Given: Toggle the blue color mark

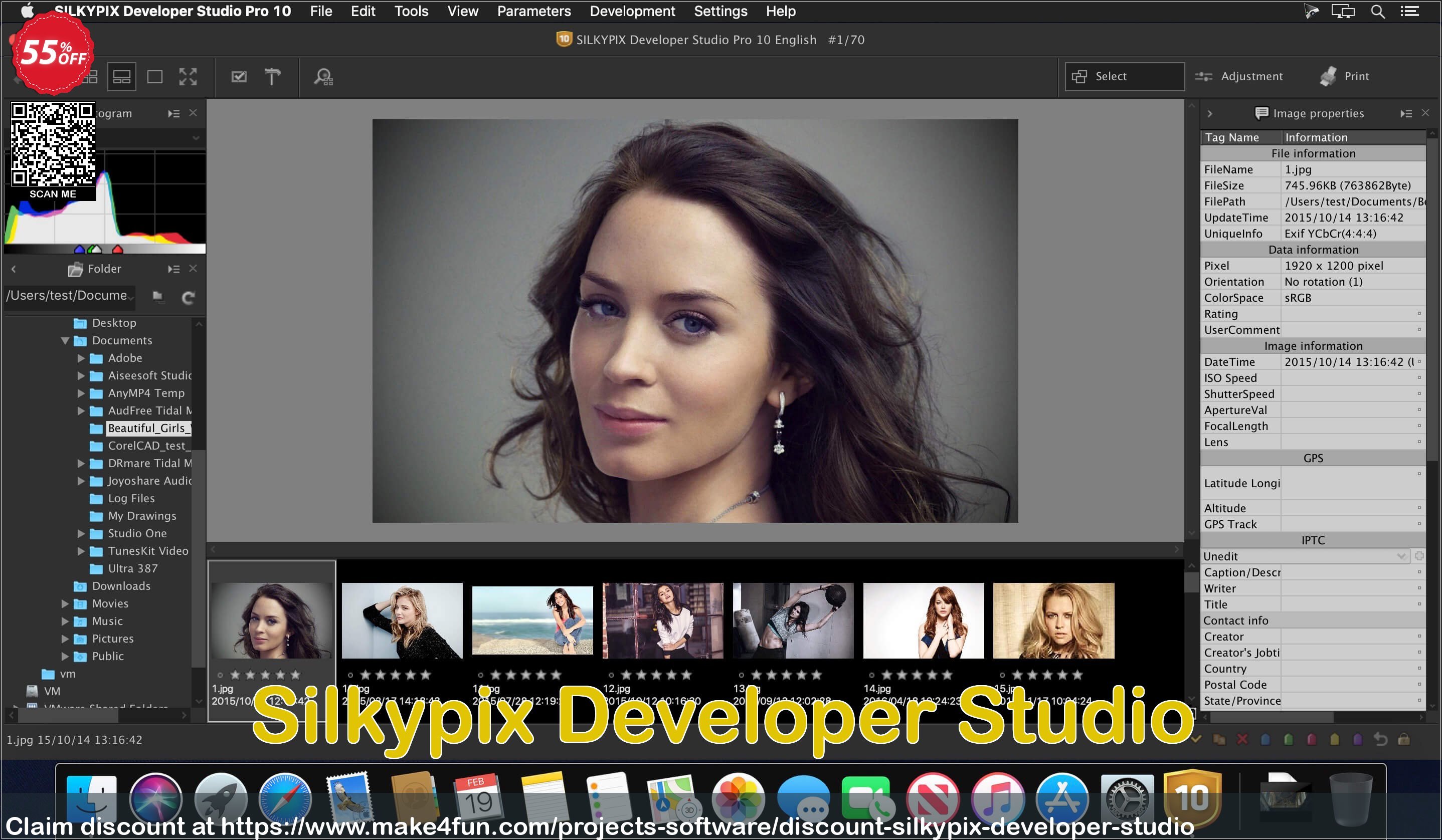Looking at the screenshot, I should click(x=1266, y=739).
